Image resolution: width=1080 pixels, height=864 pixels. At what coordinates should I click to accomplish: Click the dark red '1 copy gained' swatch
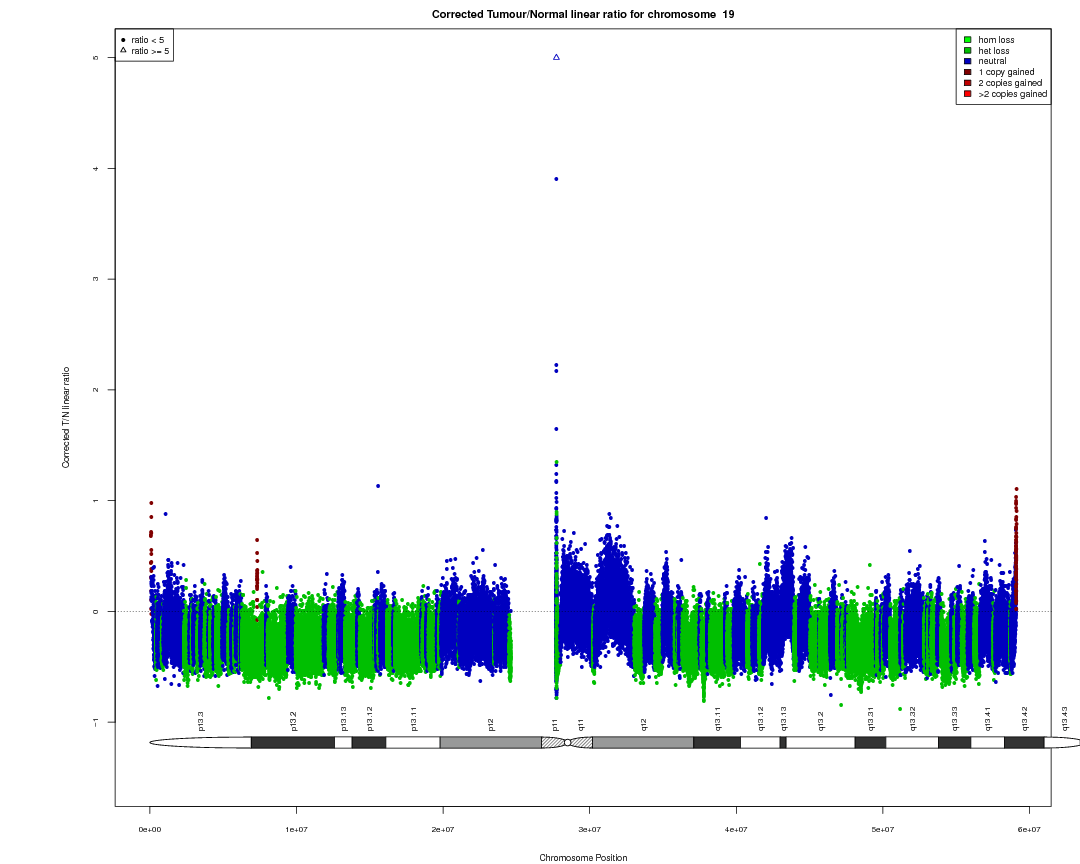click(968, 72)
